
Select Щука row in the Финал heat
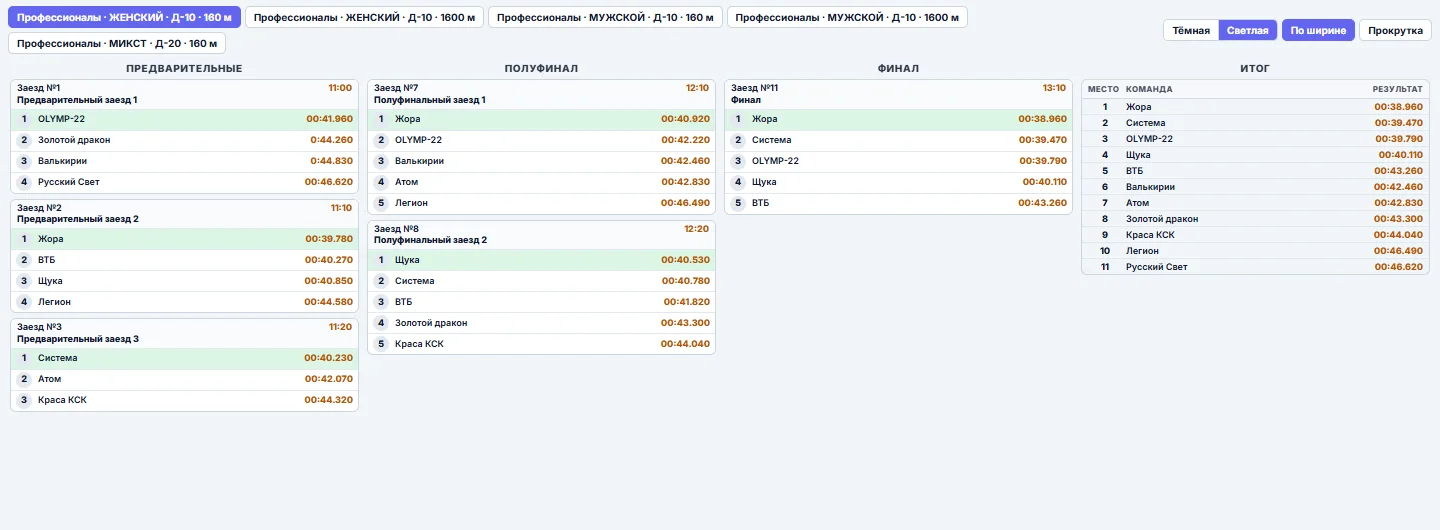[898, 182]
